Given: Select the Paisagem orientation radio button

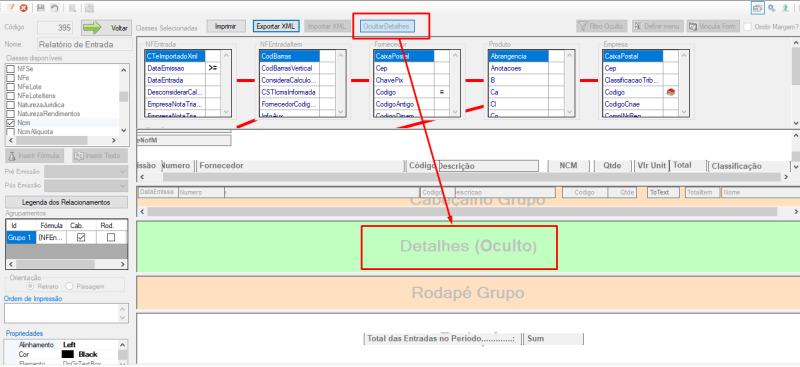Looking at the screenshot, I should [69, 286].
